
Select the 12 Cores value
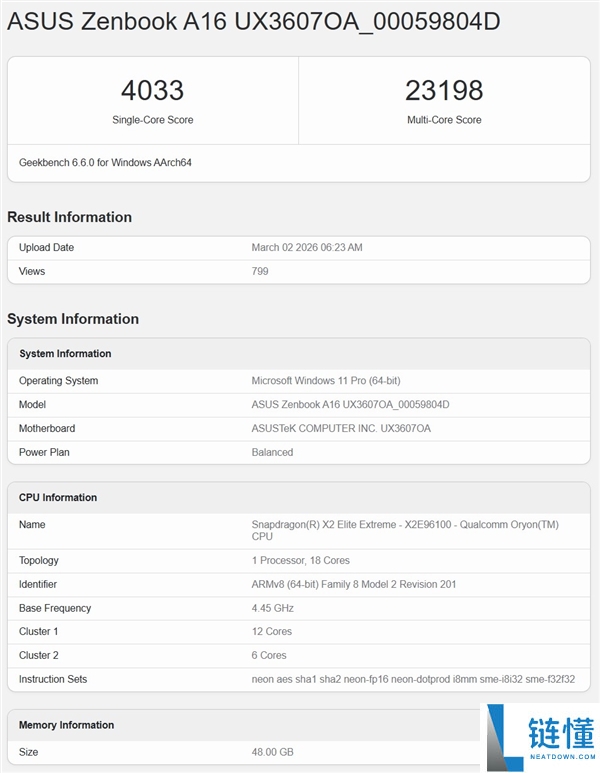point(271,632)
